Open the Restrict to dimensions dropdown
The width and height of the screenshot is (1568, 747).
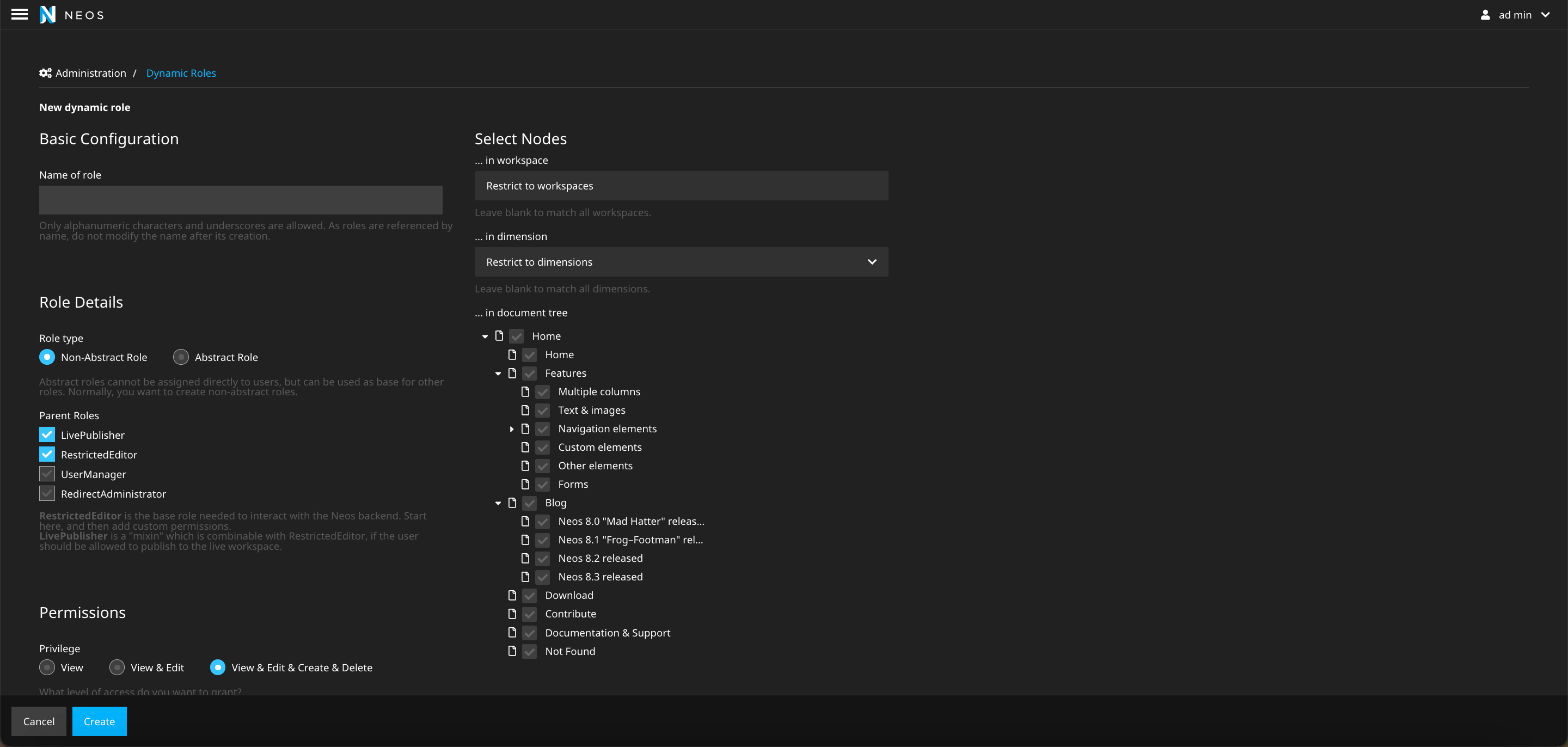pos(681,262)
